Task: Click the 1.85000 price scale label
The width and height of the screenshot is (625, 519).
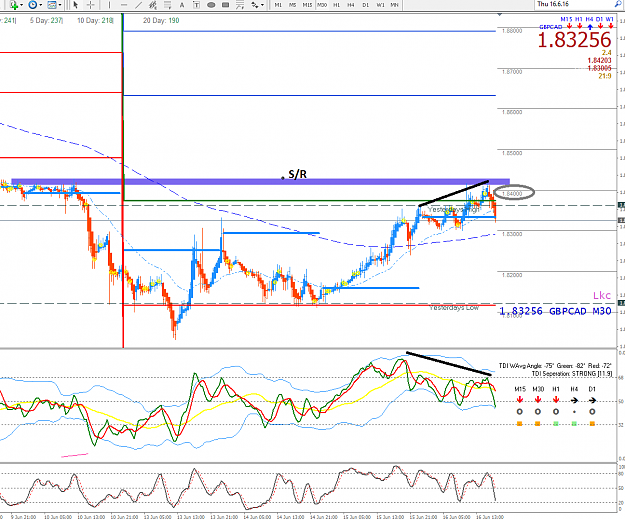Action: [x=512, y=153]
